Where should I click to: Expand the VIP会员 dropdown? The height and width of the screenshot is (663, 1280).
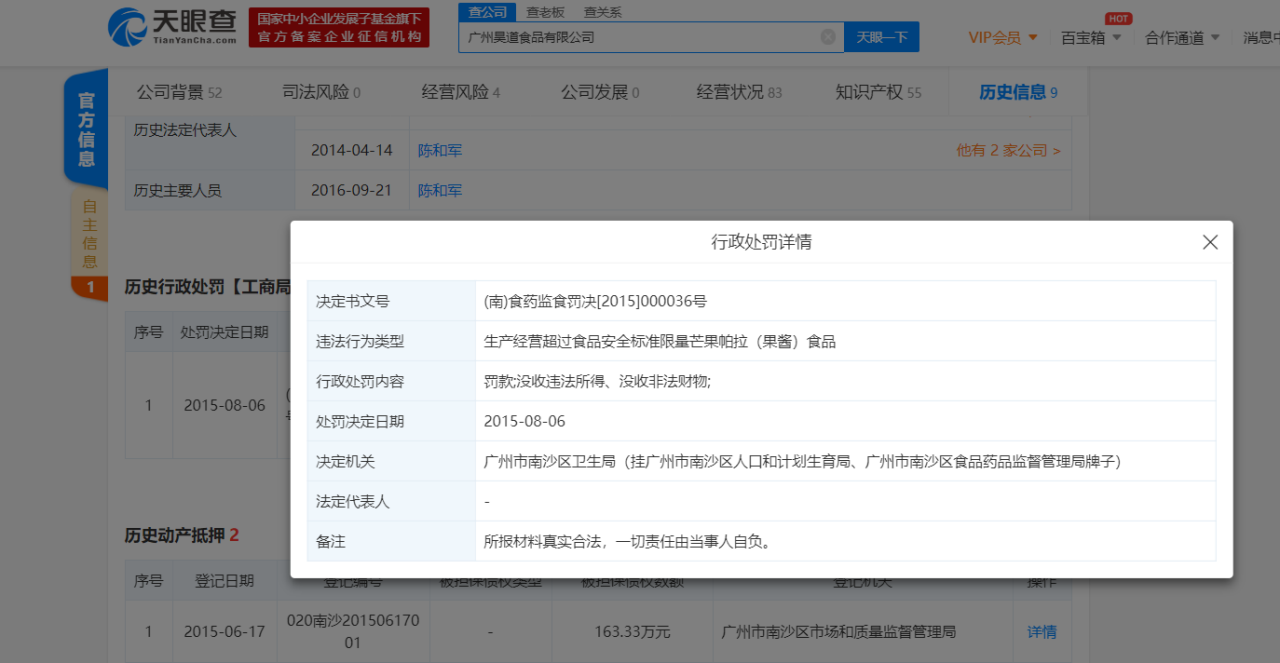(x=1003, y=38)
